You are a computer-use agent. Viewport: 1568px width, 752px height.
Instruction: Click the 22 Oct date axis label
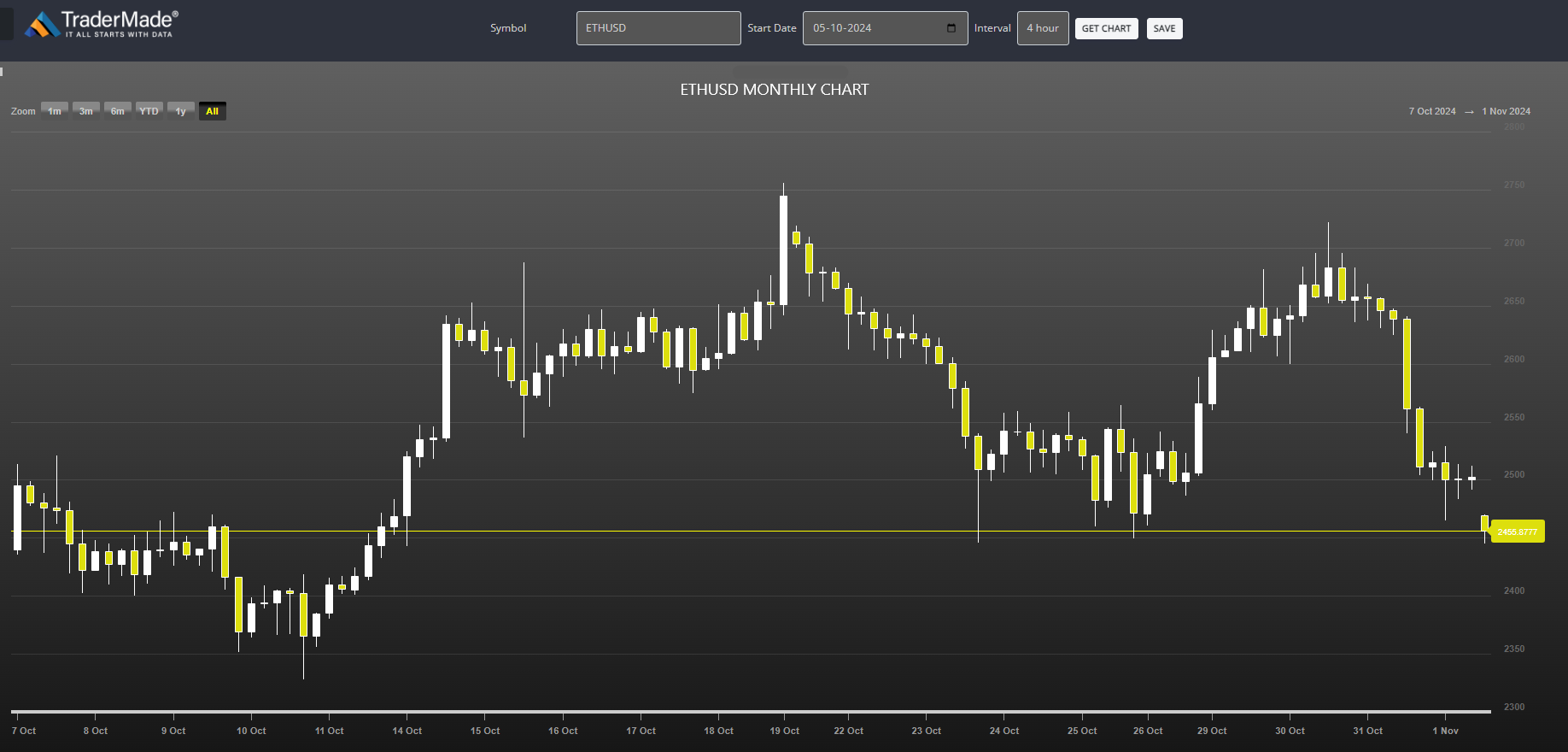click(x=848, y=731)
